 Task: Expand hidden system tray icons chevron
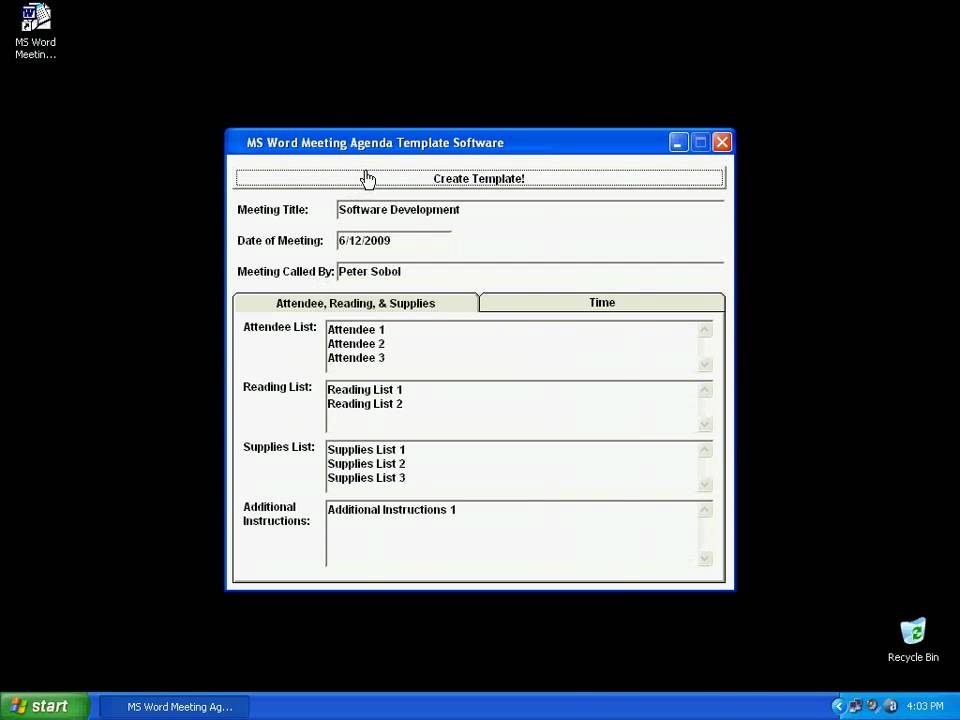838,707
